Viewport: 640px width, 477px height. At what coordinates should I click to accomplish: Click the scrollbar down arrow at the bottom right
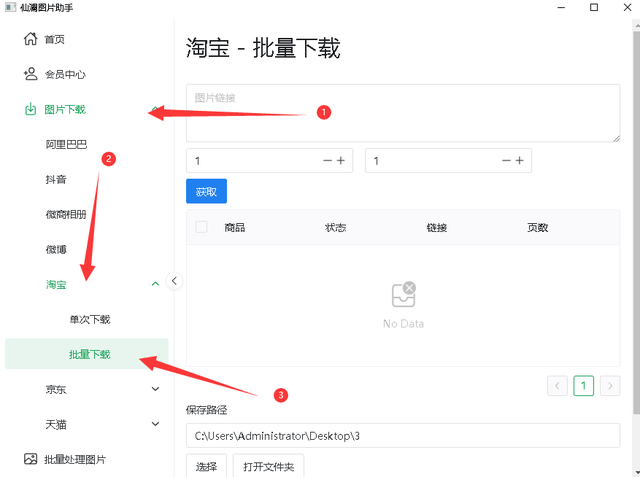(637, 473)
